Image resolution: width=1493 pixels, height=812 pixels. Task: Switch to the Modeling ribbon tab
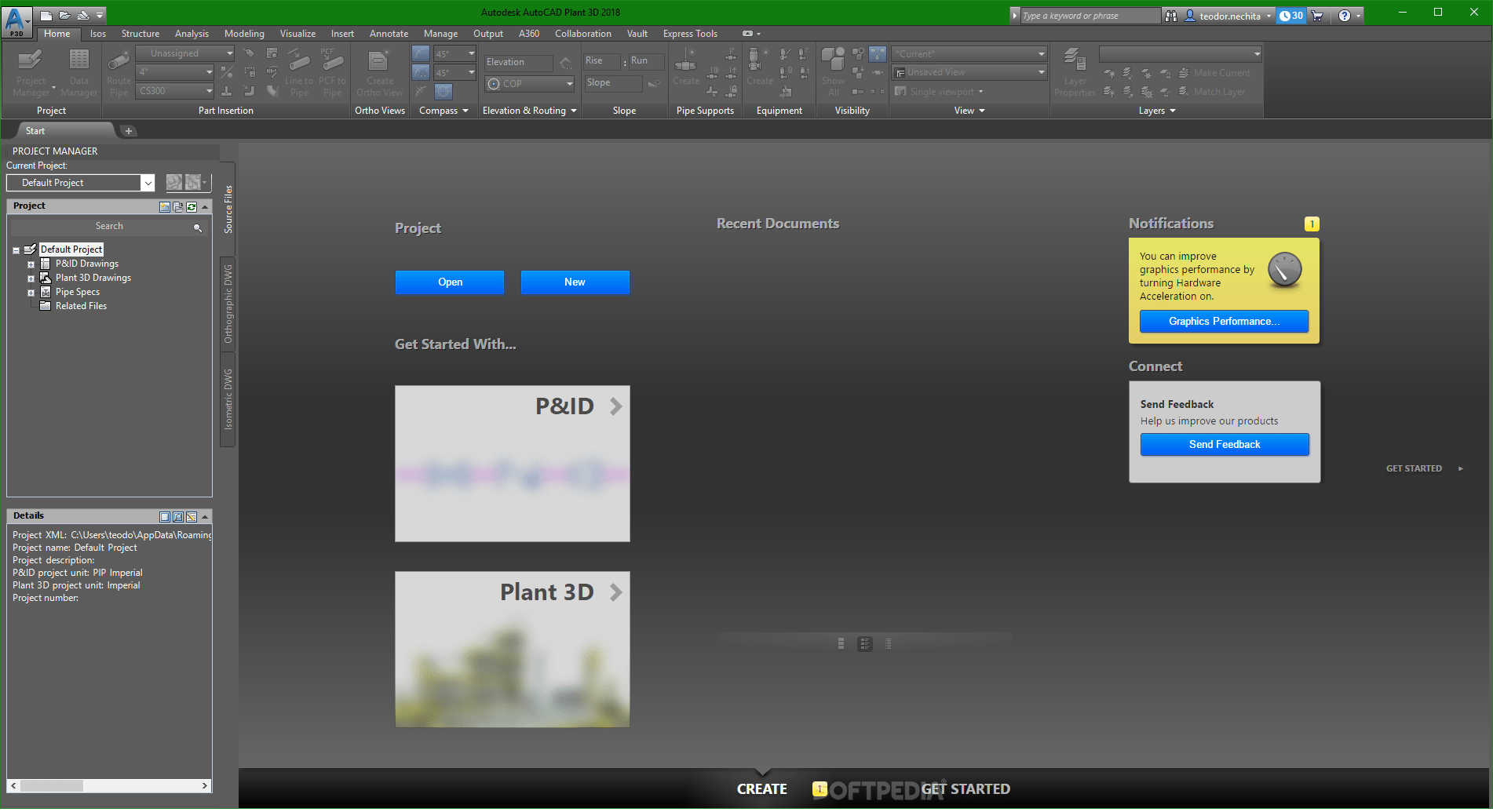coord(244,34)
